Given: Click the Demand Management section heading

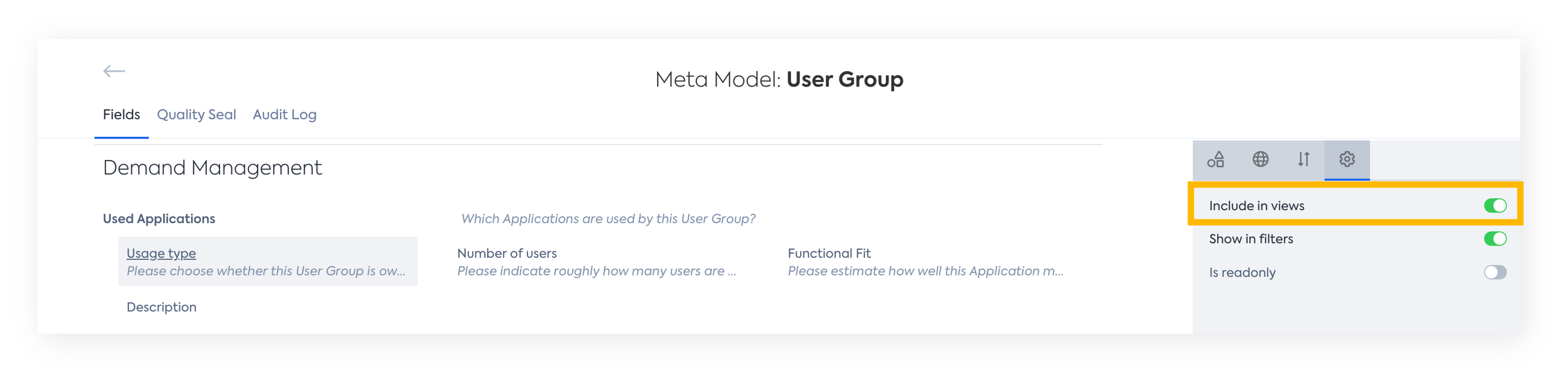Looking at the screenshot, I should click(213, 167).
